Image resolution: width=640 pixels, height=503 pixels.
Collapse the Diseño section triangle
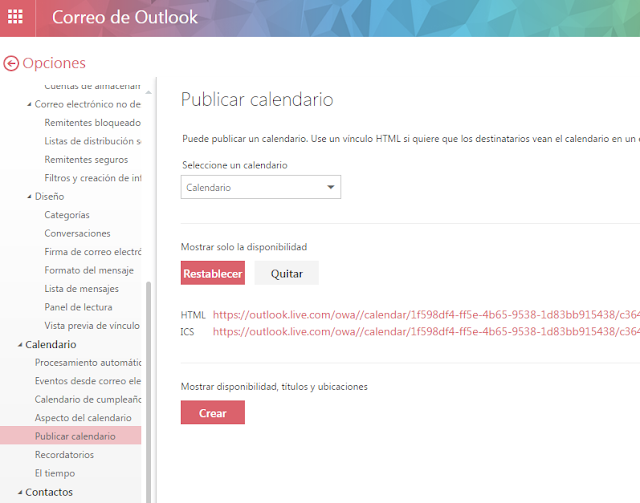pos(29,197)
